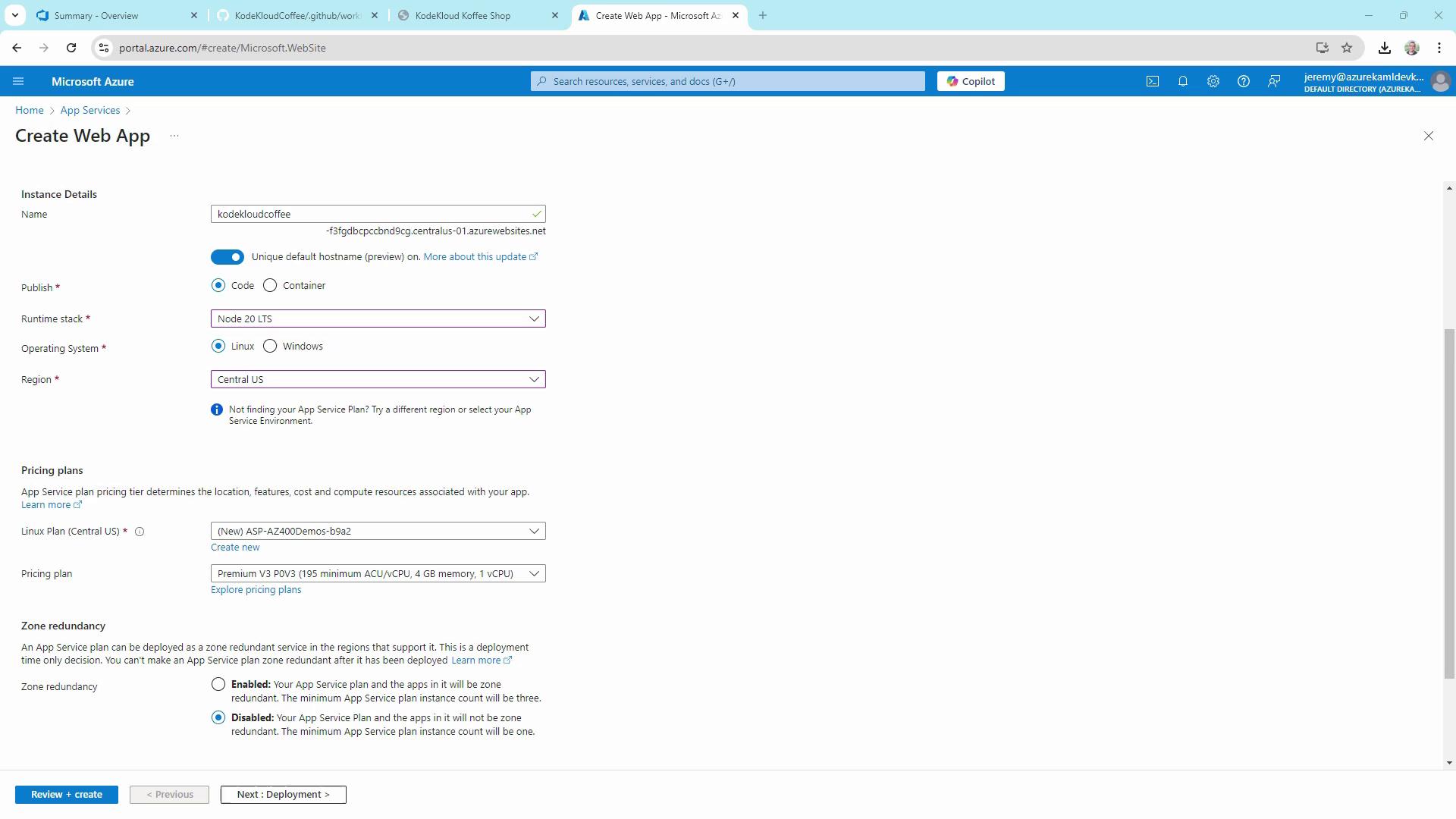This screenshot has height=819, width=1456.
Task: Open portal settings gear
Action: pyautogui.click(x=1213, y=81)
